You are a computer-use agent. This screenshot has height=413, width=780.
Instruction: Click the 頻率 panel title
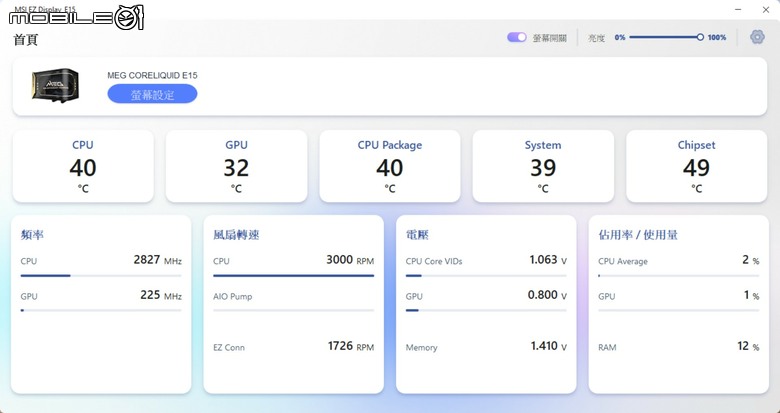32,235
